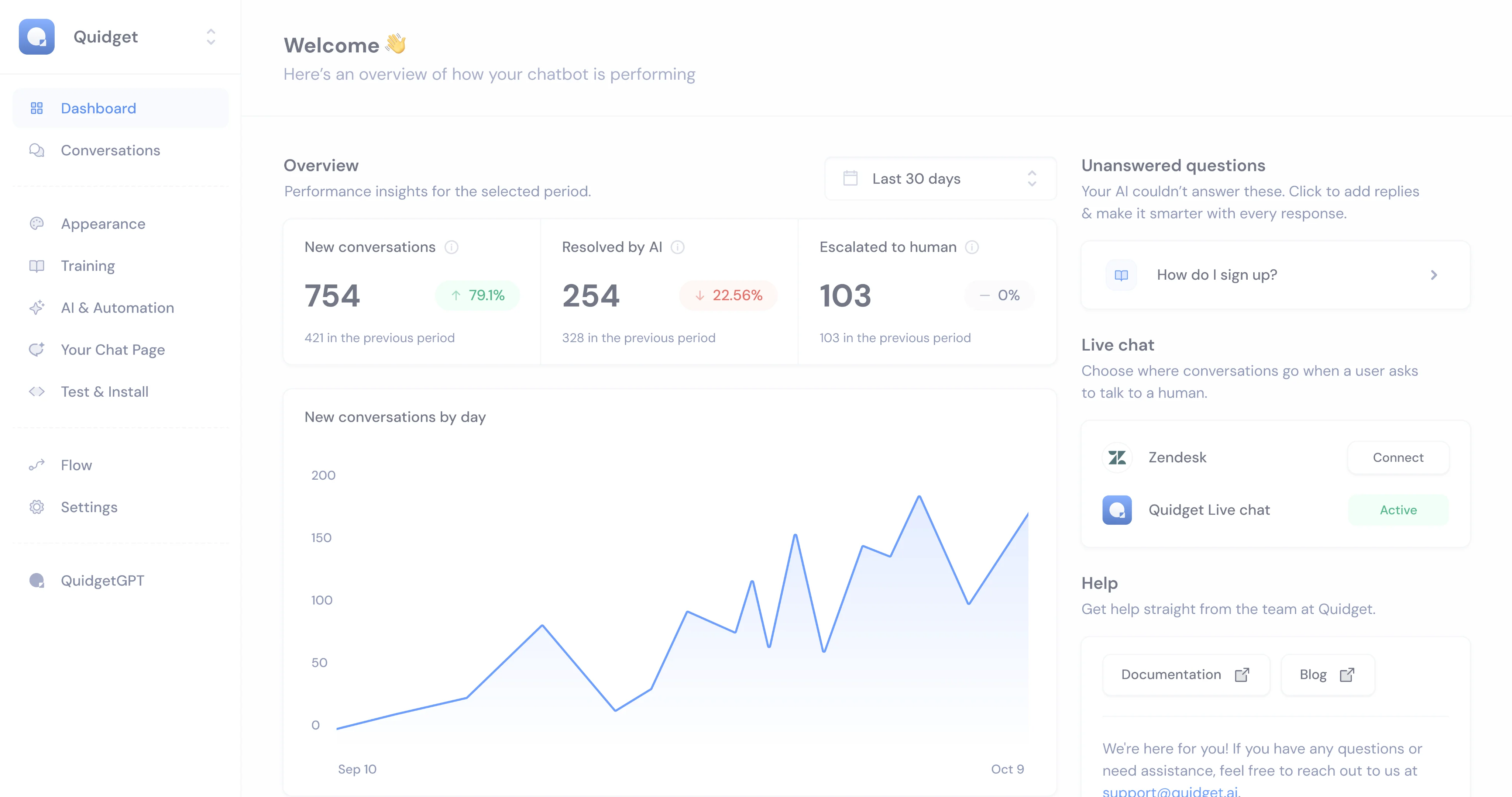Click the Zendesk logo icon
This screenshot has height=797, width=1512.
(1117, 457)
